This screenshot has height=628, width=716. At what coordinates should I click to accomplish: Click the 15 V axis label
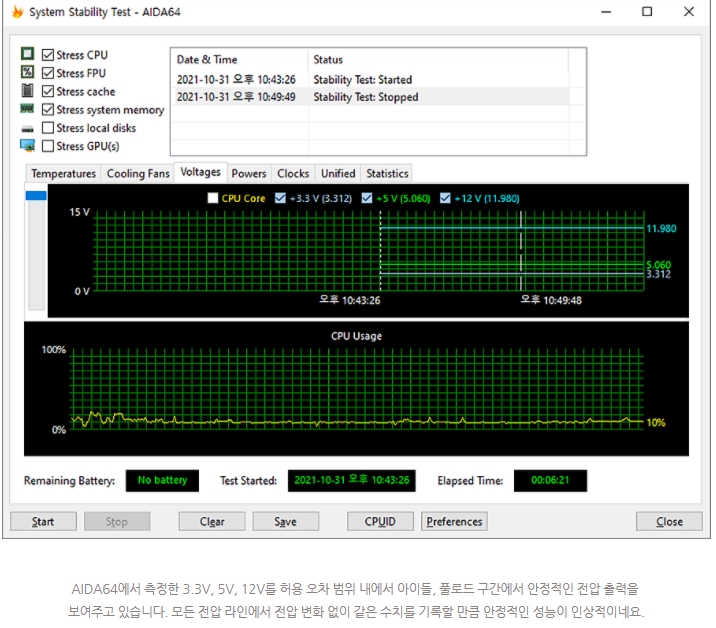point(79,212)
